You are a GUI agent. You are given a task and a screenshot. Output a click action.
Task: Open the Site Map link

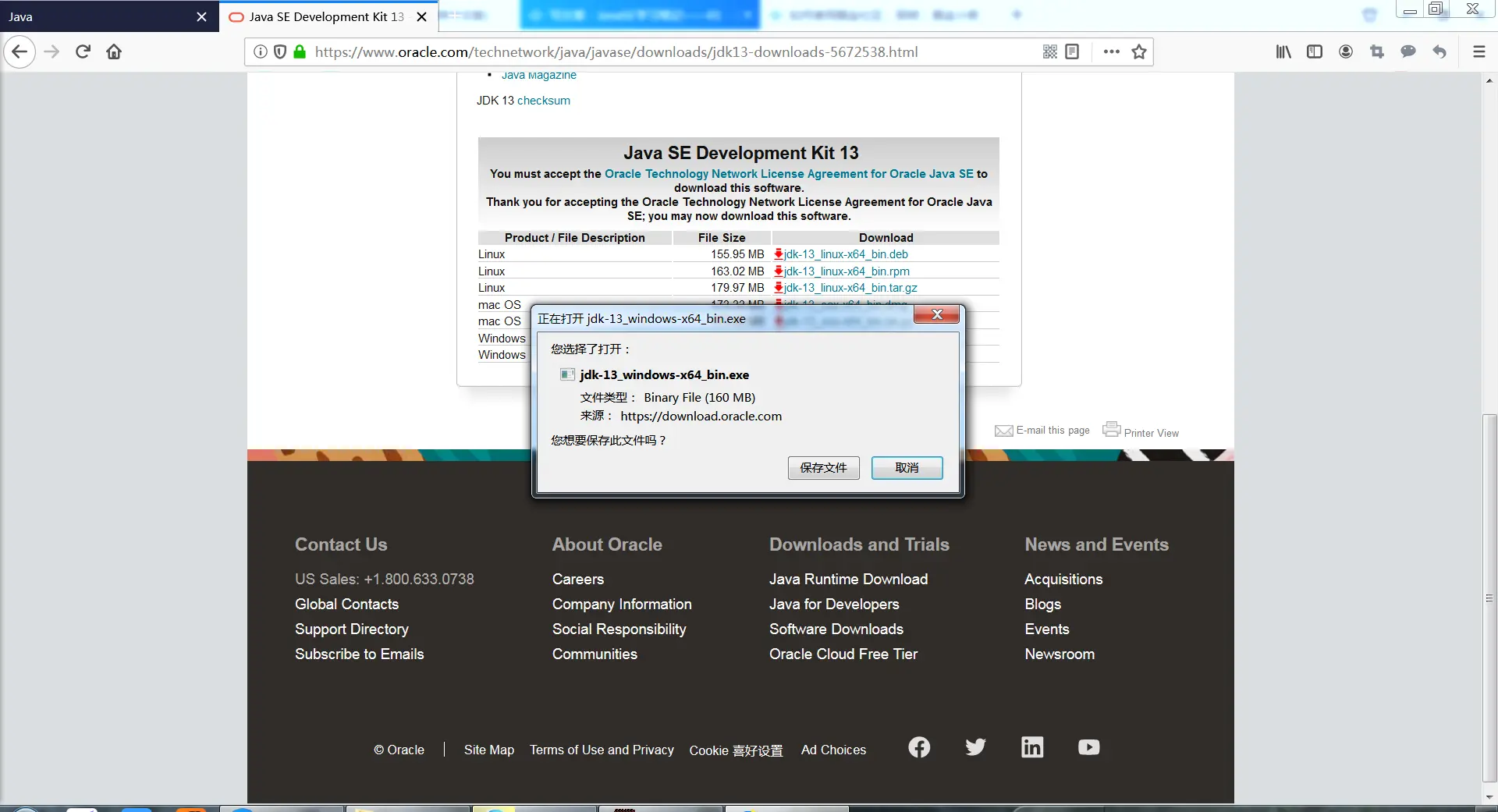pos(489,750)
